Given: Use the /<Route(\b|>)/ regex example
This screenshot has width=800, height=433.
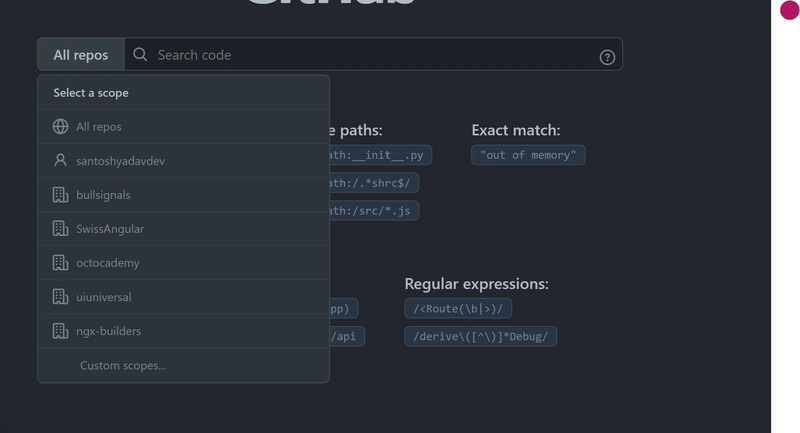Looking at the screenshot, I should [x=458, y=309].
